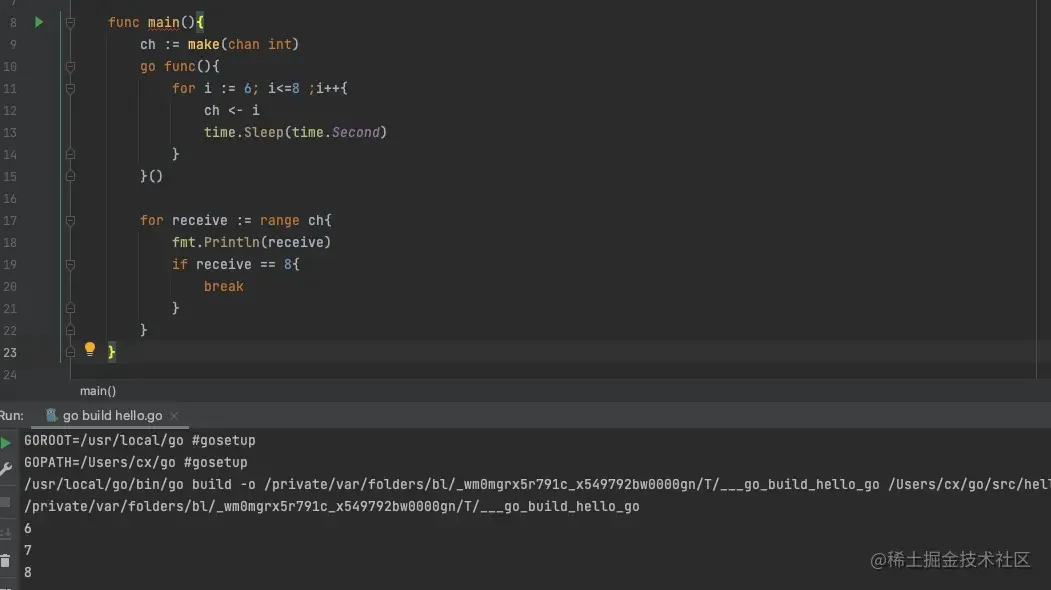Place cursor on the break statement
The image size is (1051, 590).
[x=224, y=286]
